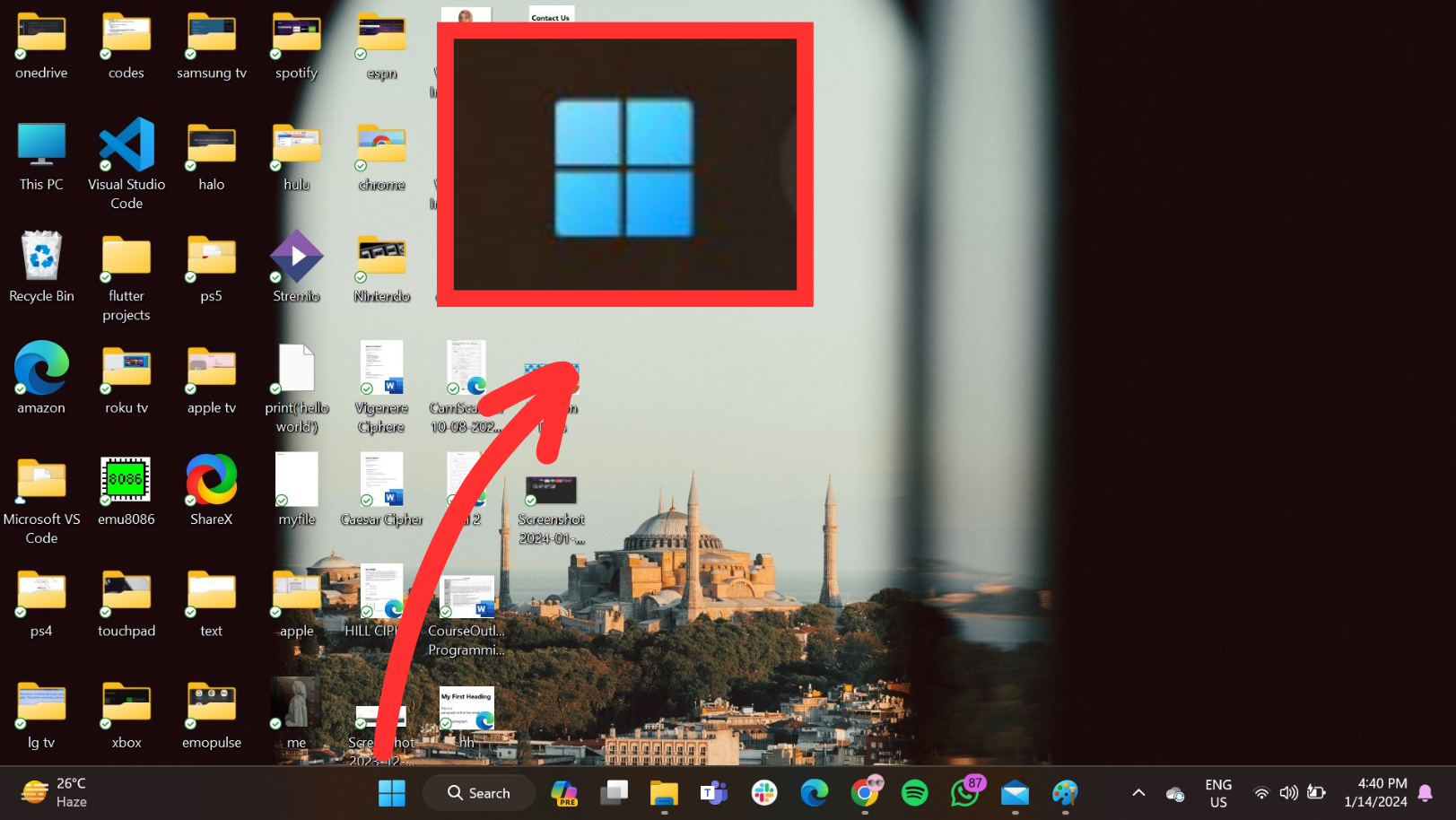Switch to Google Chrome on the taskbar

pyautogui.click(x=866, y=792)
